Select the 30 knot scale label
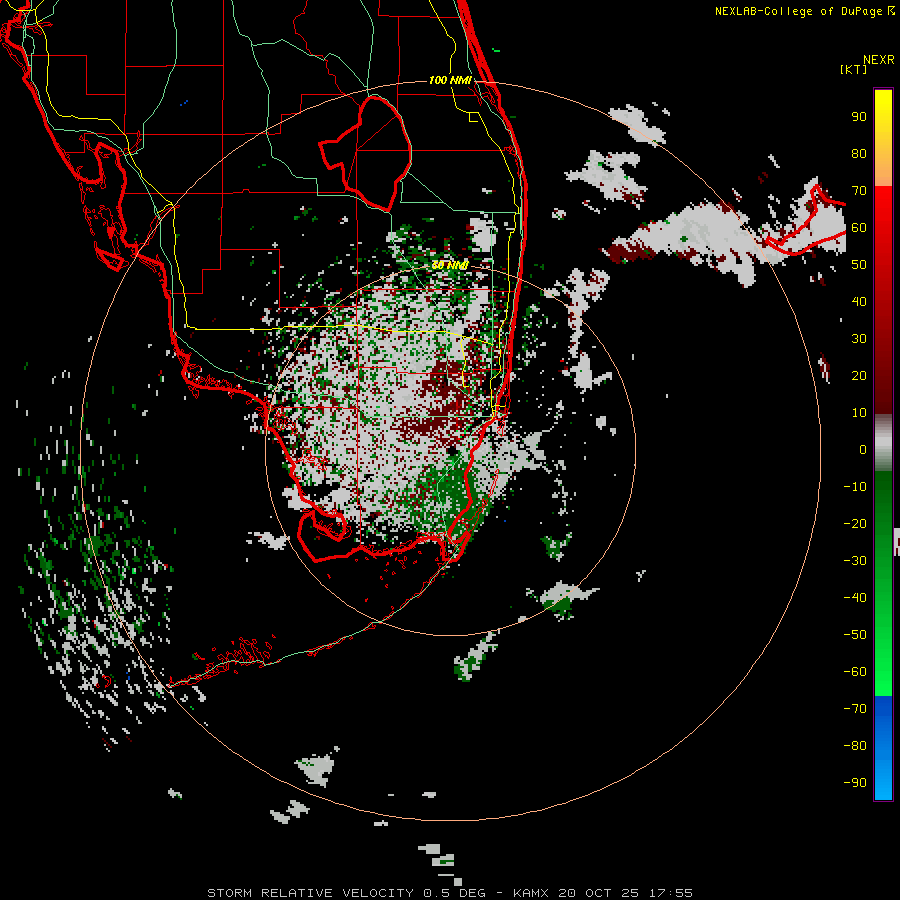This screenshot has height=900, width=900. tap(859, 339)
